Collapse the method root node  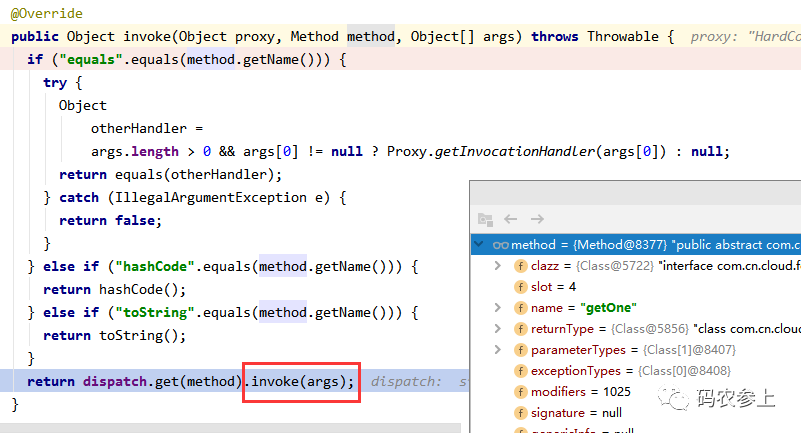coord(480,245)
